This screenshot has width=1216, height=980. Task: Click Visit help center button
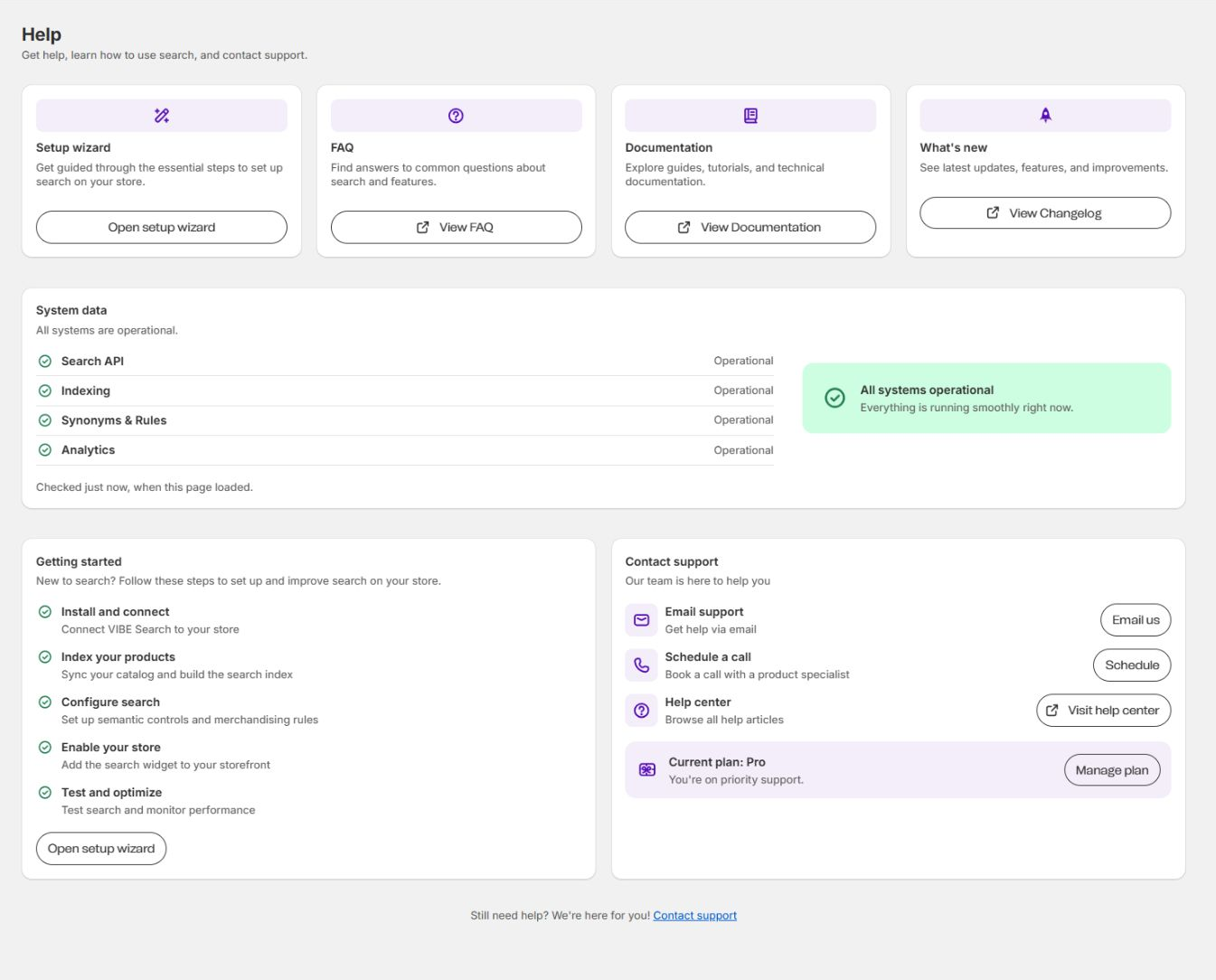pos(1104,711)
